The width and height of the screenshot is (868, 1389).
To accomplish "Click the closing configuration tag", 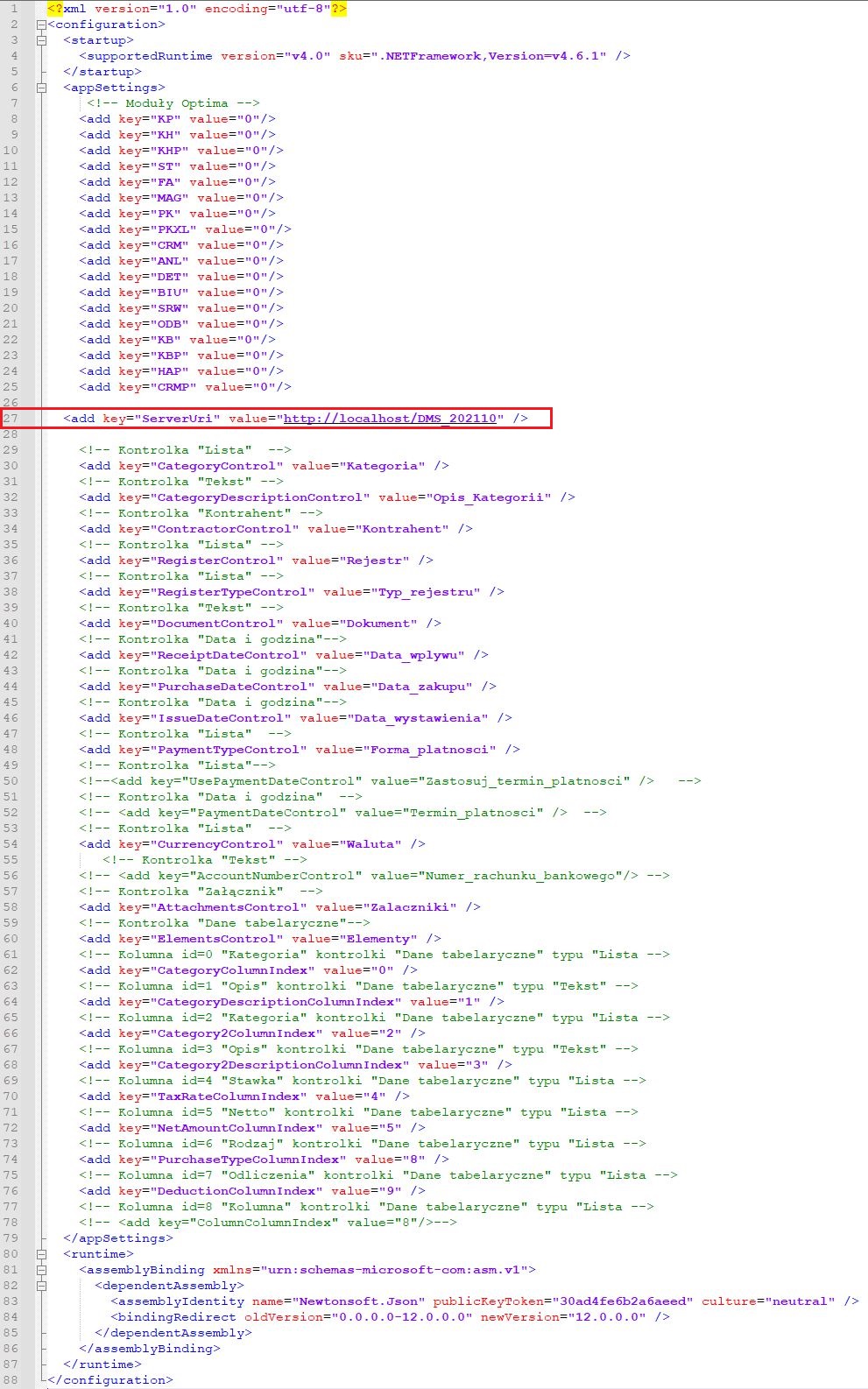I will click(x=110, y=1380).
